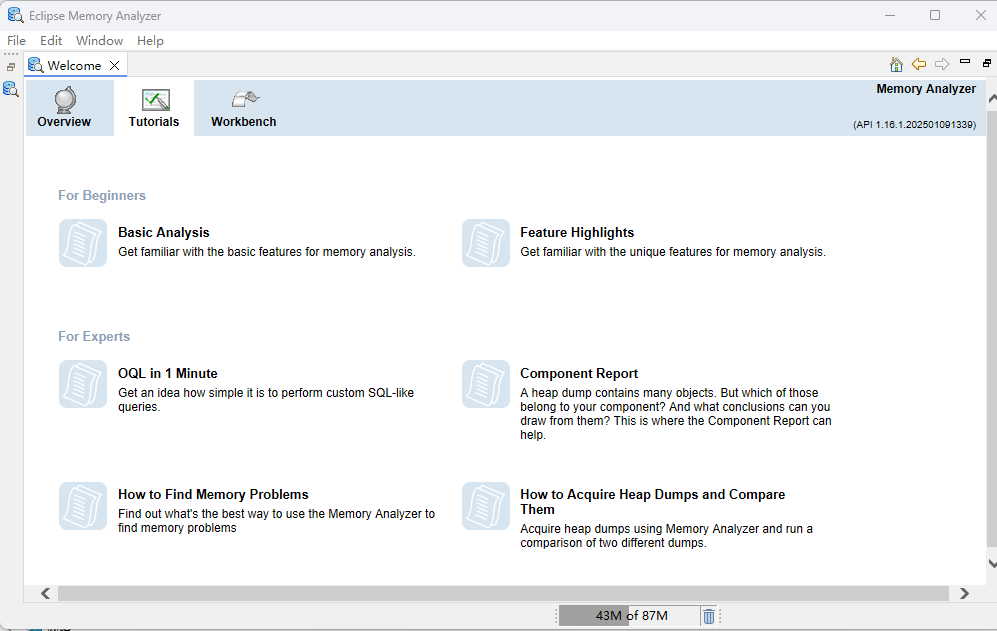Click the Component Report document icon
Screen dimensions: 997x631
pyautogui.click(x=485, y=384)
